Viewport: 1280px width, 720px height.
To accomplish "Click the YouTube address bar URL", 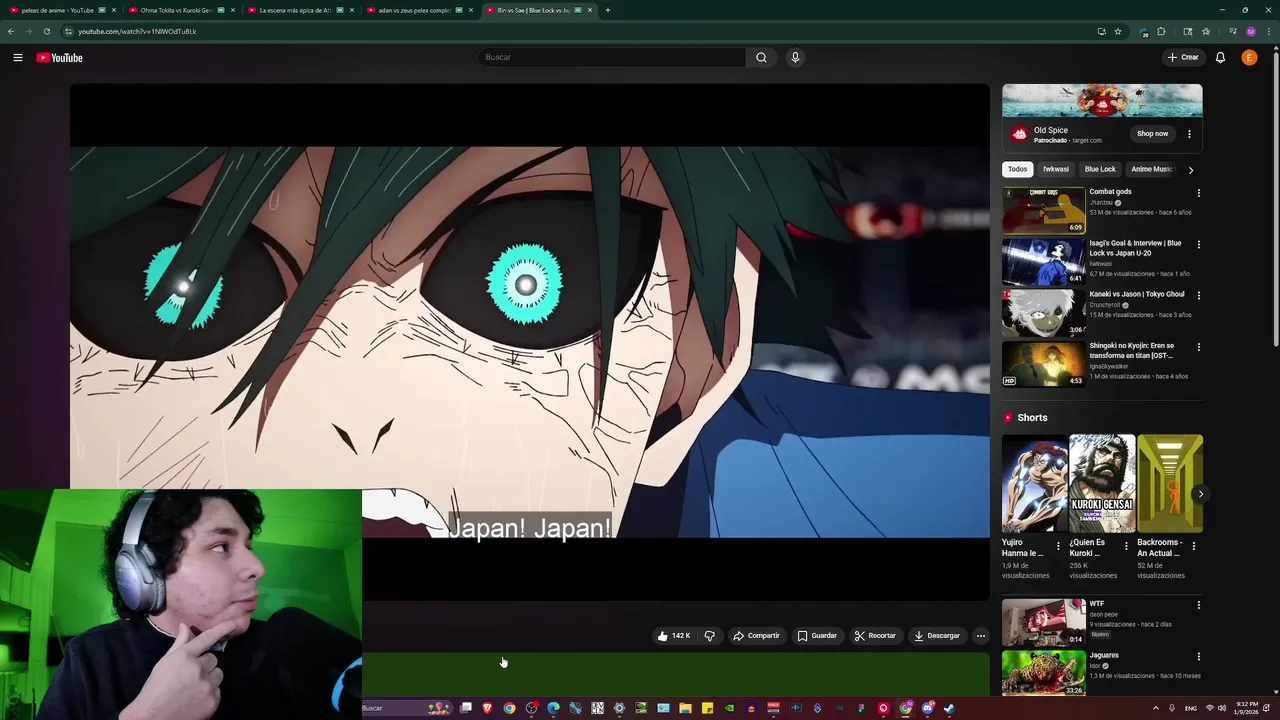I will [x=137, y=31].
